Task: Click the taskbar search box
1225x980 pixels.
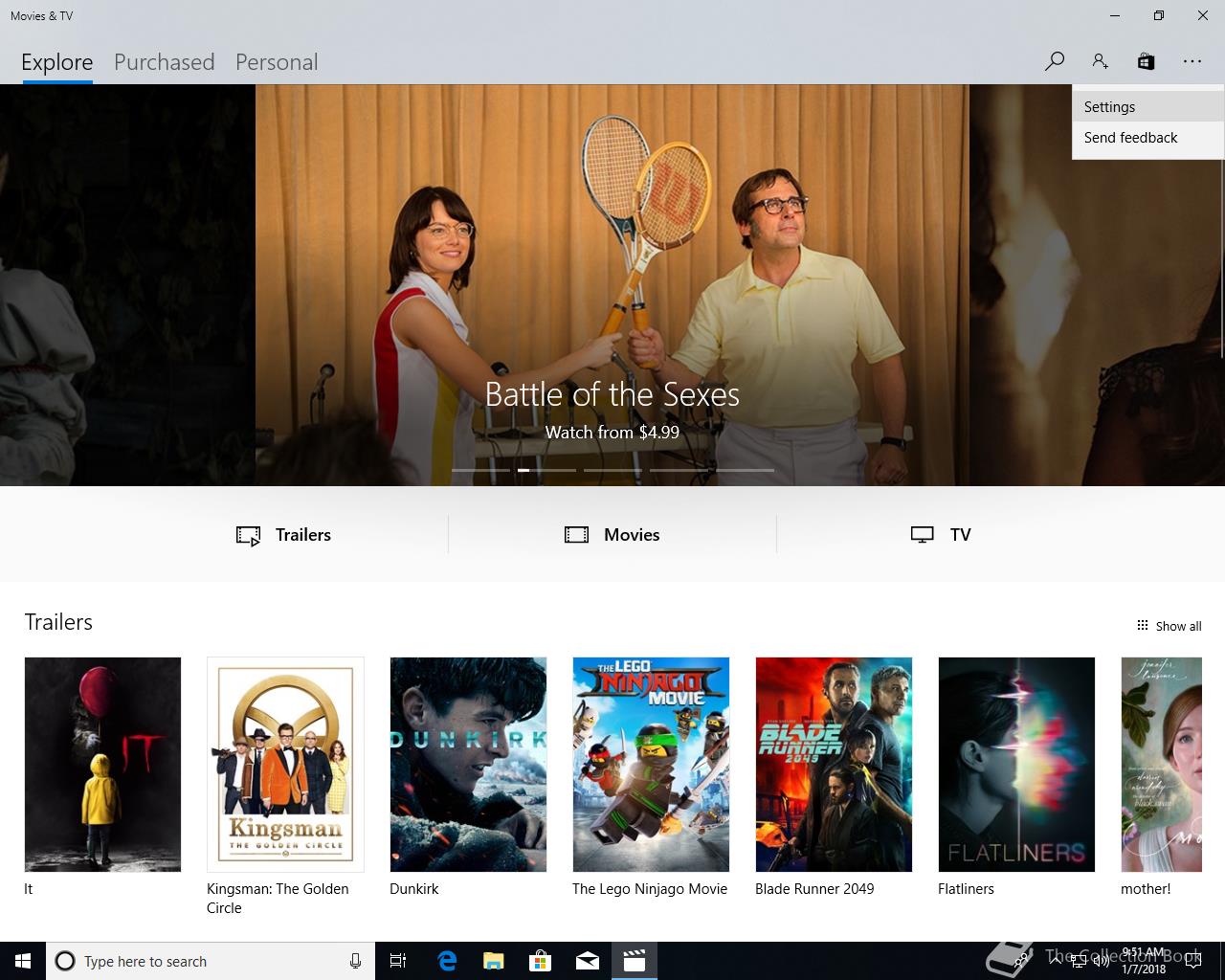Action: (x=211, y=961)
